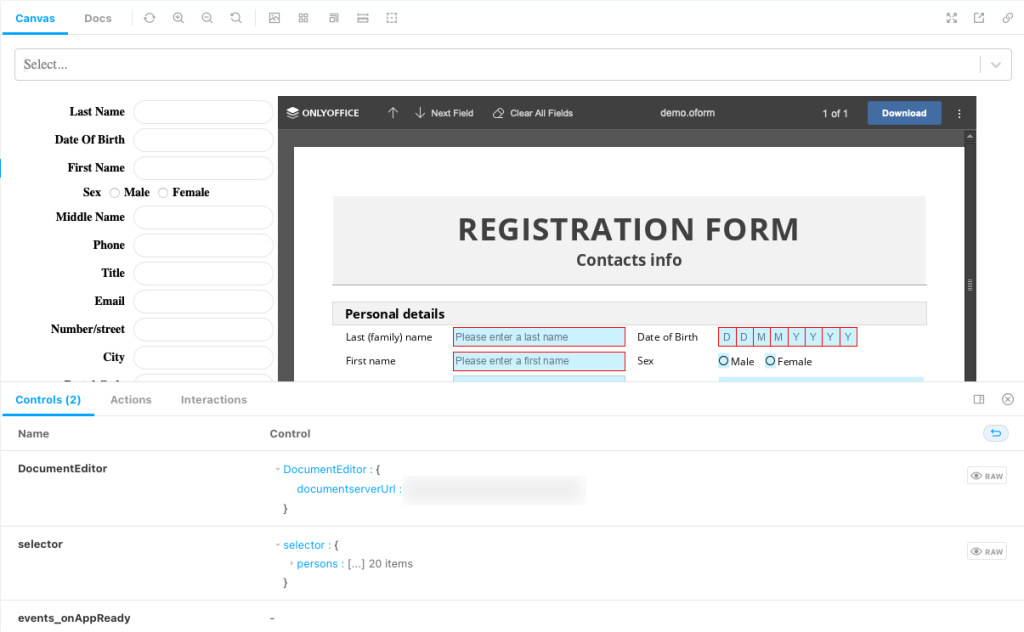
Task: Click the copy link icon
Action: [1007, 17]
